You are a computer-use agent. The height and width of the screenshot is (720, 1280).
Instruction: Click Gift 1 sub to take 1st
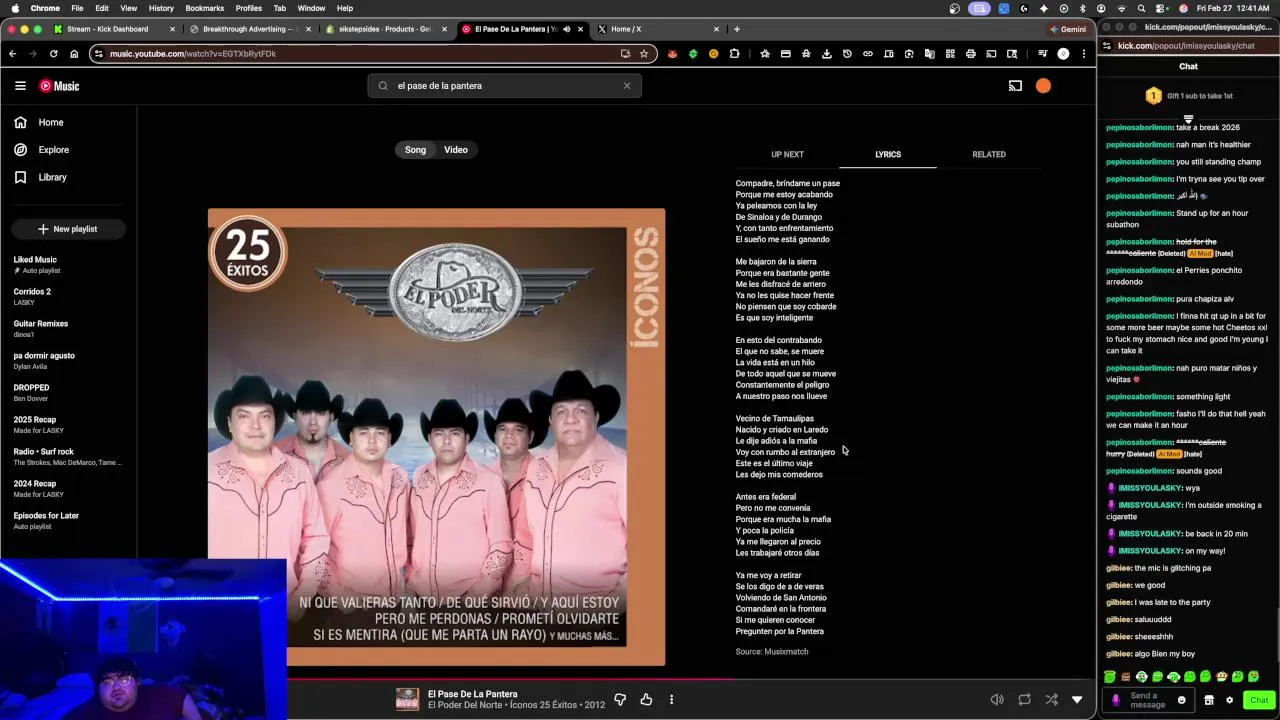pyautogui.click(x=1188, y=96)
